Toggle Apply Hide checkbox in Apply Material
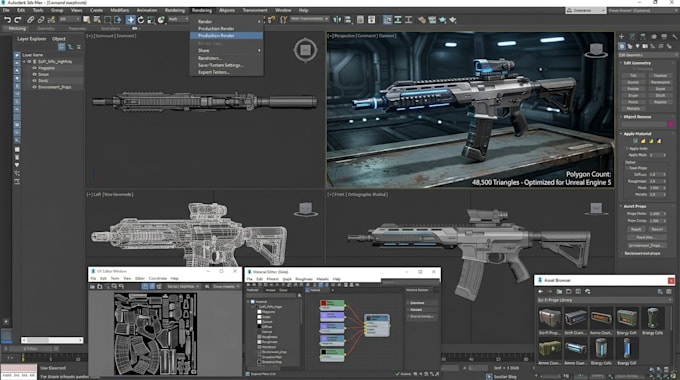This screenshot has height=380, width=680. [x=627, y=148]
